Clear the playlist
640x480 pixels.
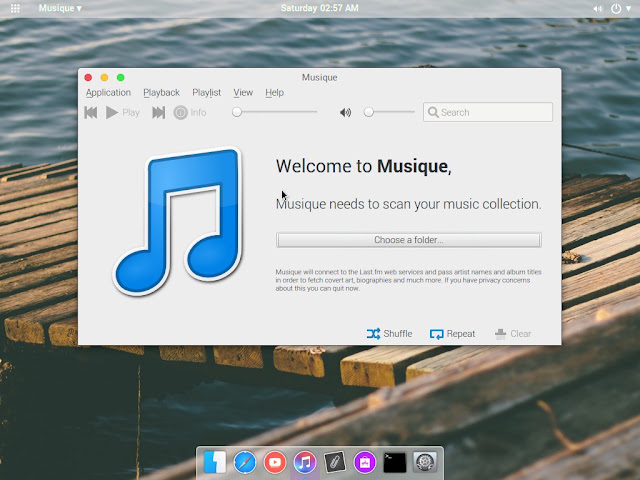click(x=513, y=334)
